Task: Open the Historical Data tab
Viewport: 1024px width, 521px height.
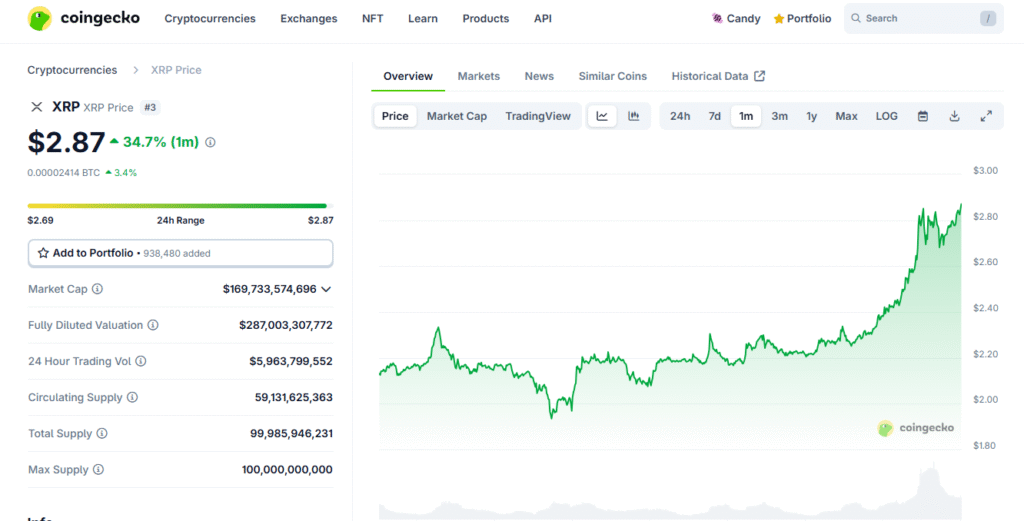Action: point(718,76)
